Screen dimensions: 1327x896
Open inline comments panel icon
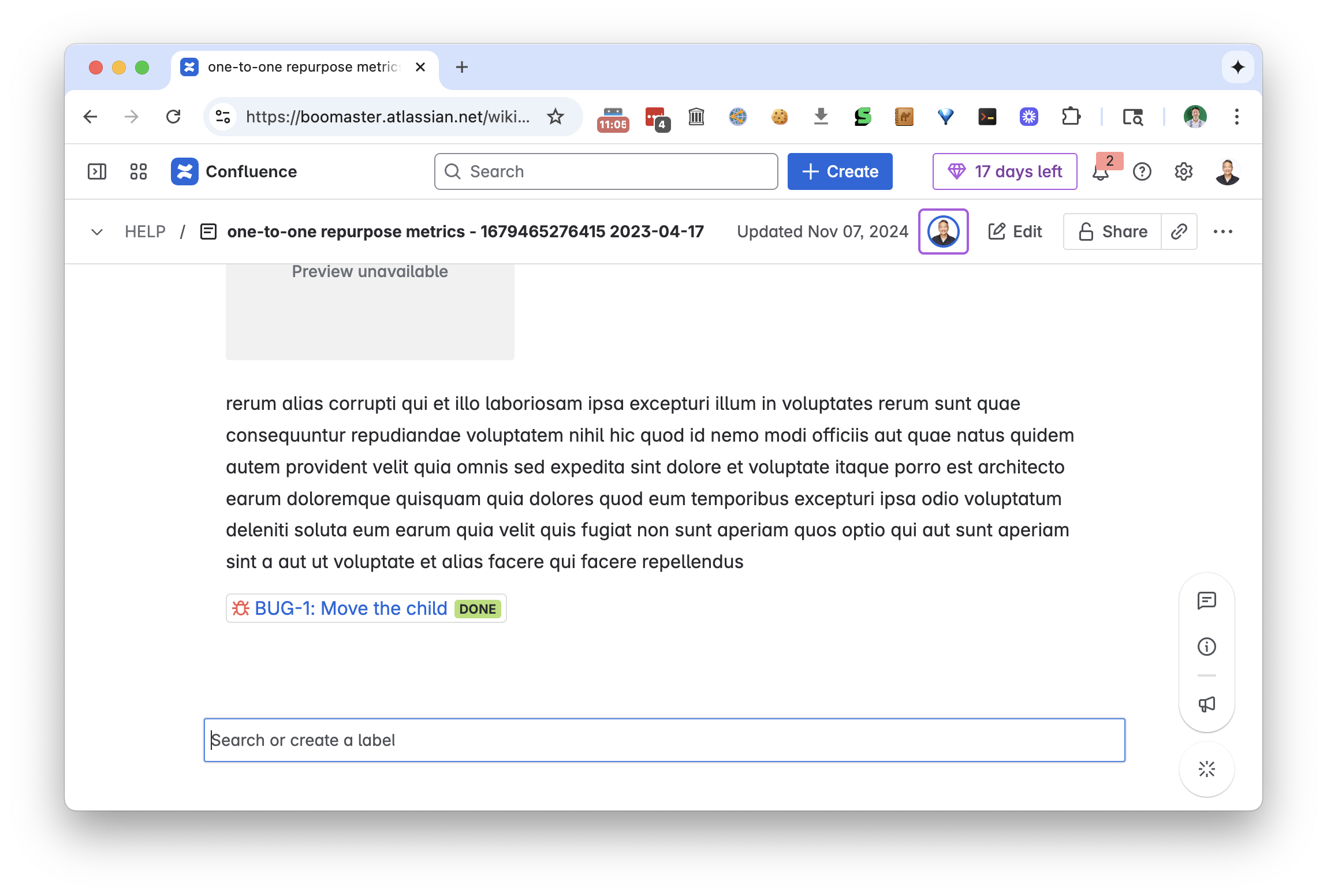tap(1206, 601)
